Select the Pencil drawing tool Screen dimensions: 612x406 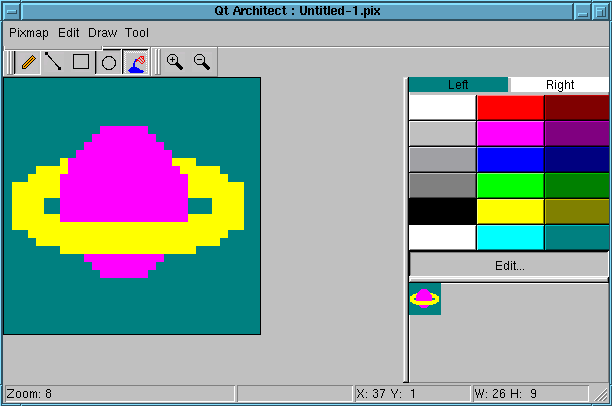click(x=28, y=62)
